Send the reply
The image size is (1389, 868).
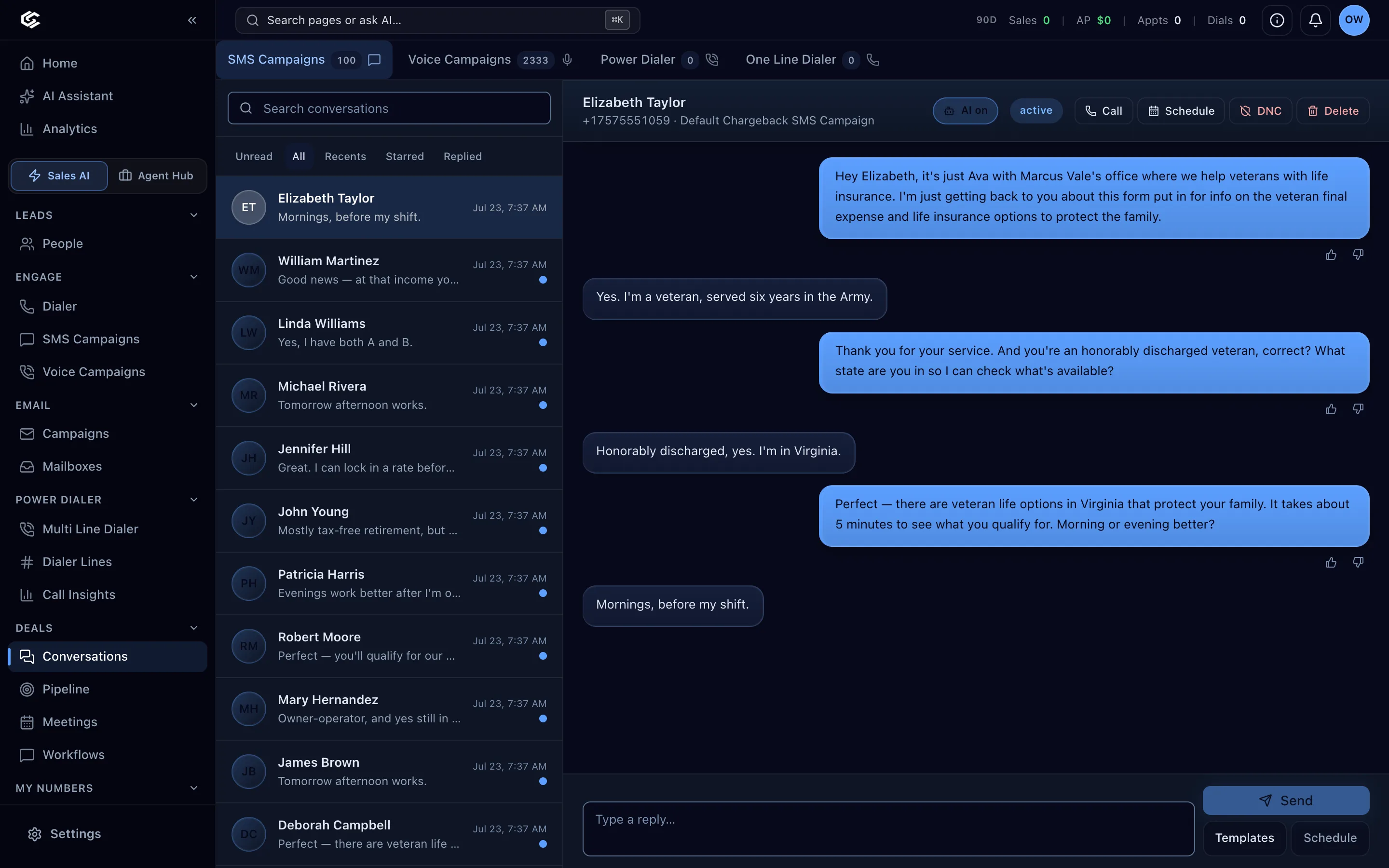tap(1286, 800)
